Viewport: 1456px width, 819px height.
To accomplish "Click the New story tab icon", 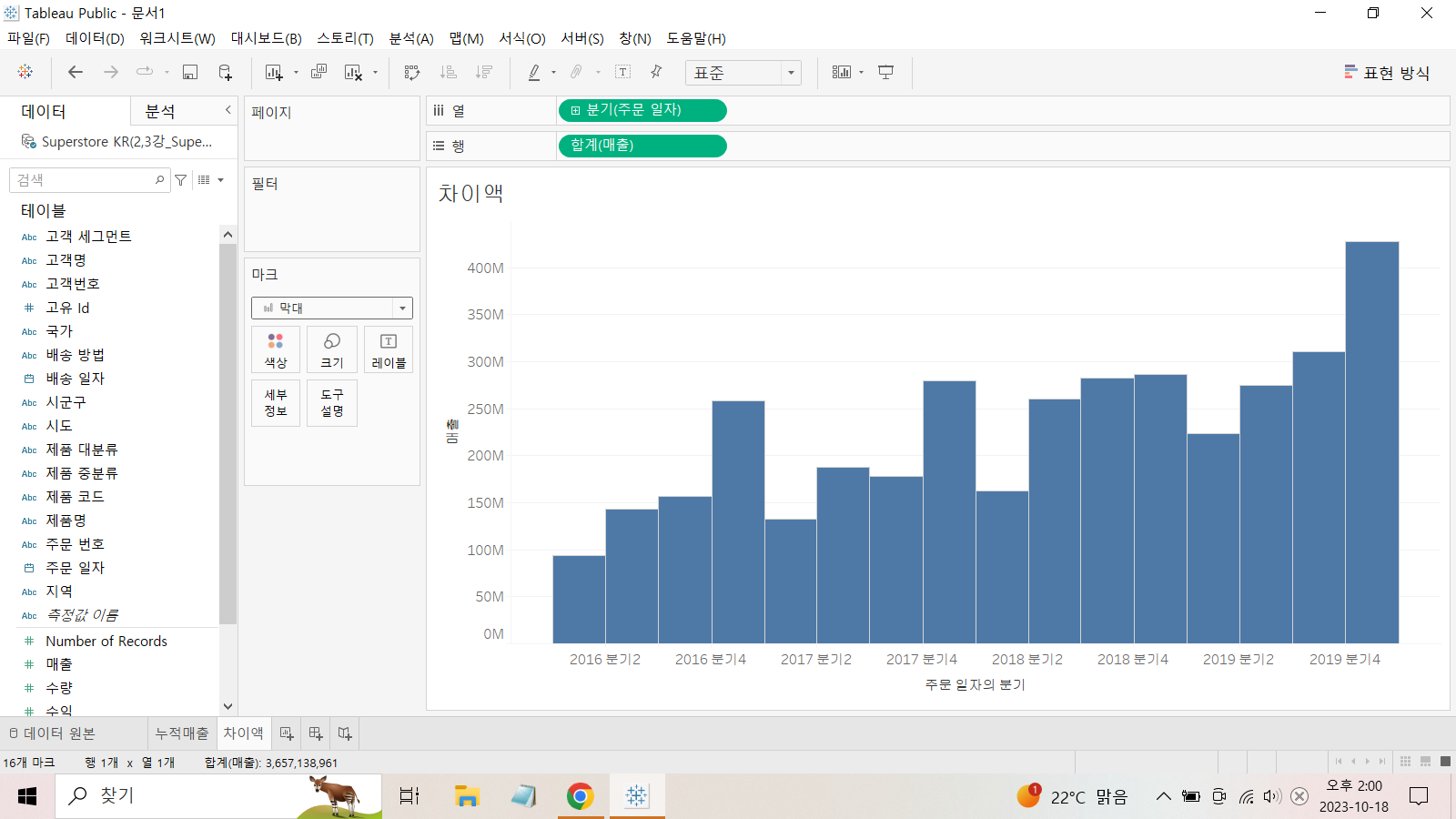I will pos(345,733).
